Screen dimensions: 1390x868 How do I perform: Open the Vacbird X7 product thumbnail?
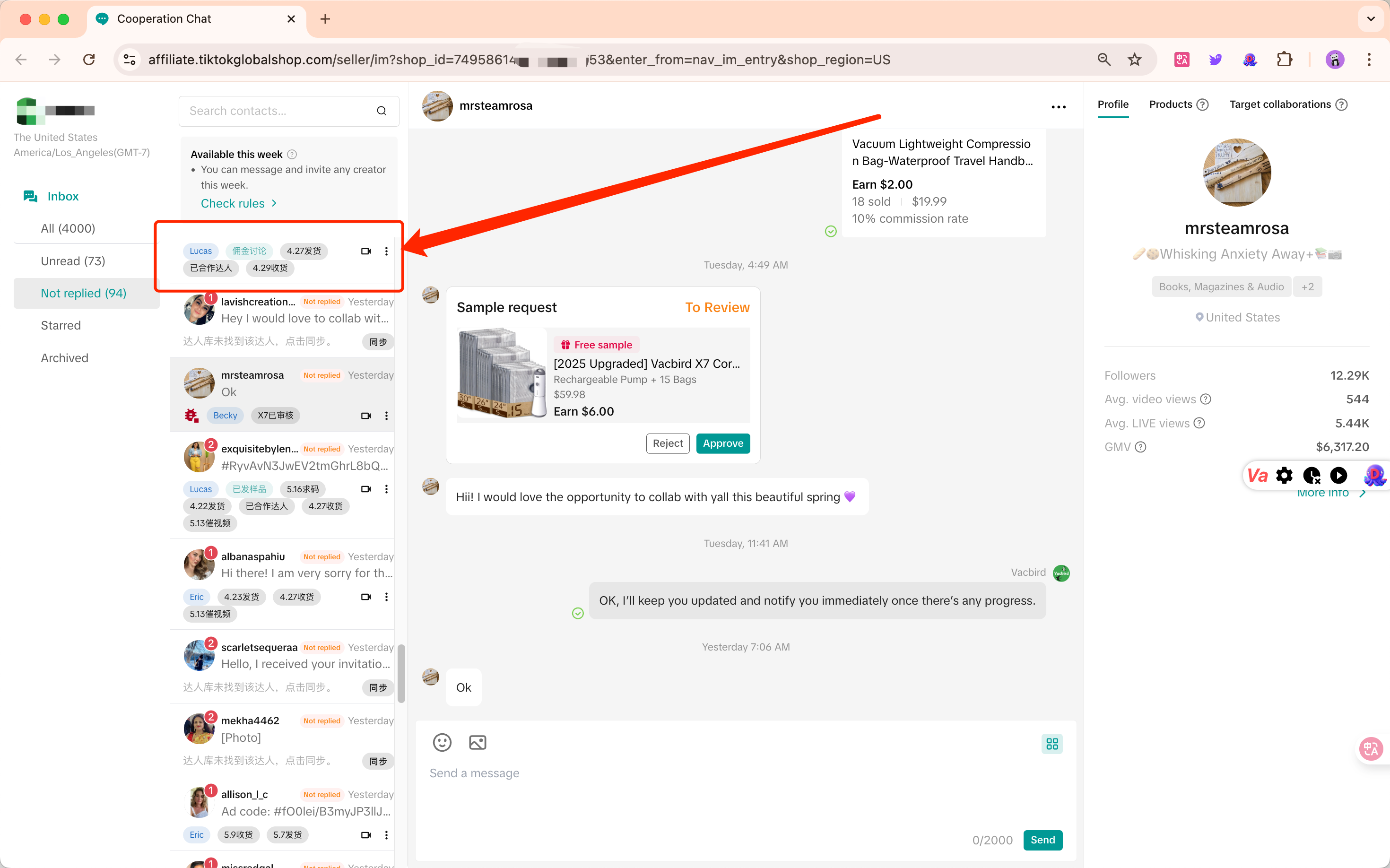501,373
